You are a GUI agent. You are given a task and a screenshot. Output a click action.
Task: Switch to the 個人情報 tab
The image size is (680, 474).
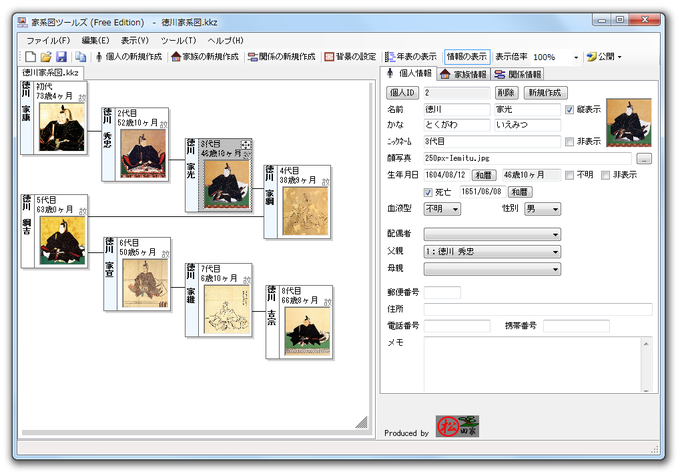coord(409,73)
